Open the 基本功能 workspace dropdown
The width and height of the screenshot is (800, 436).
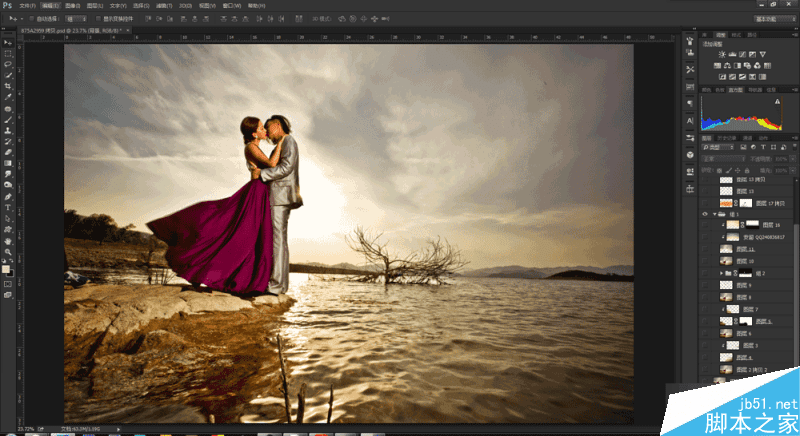coord(774,19)
